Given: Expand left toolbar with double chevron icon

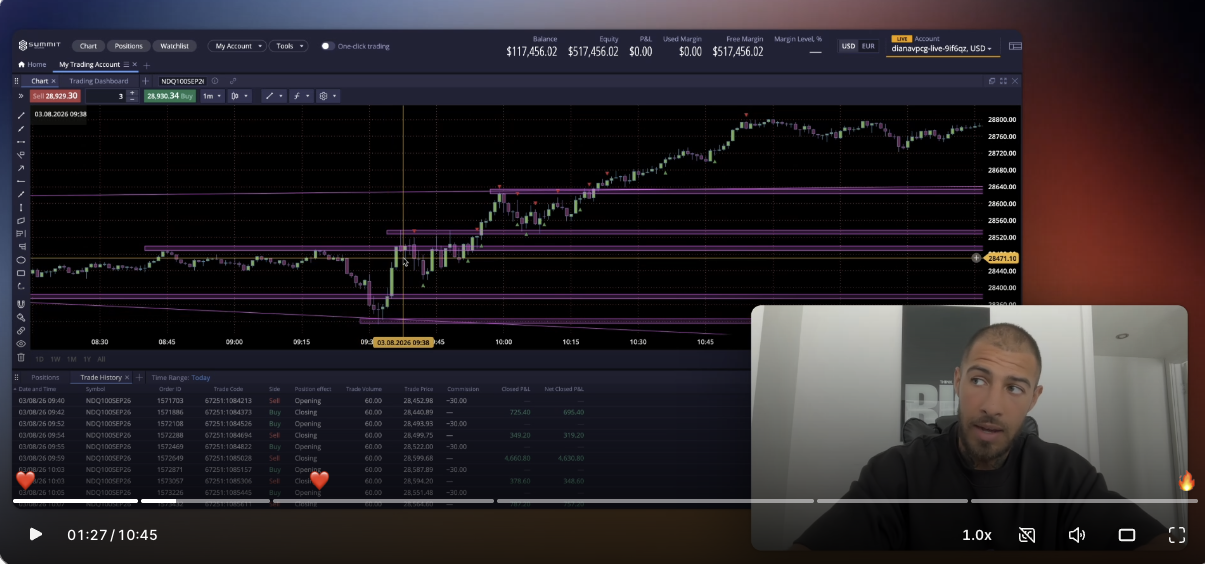Looking at the screenshot, I should pyautogui.click(x=21, y=96).
